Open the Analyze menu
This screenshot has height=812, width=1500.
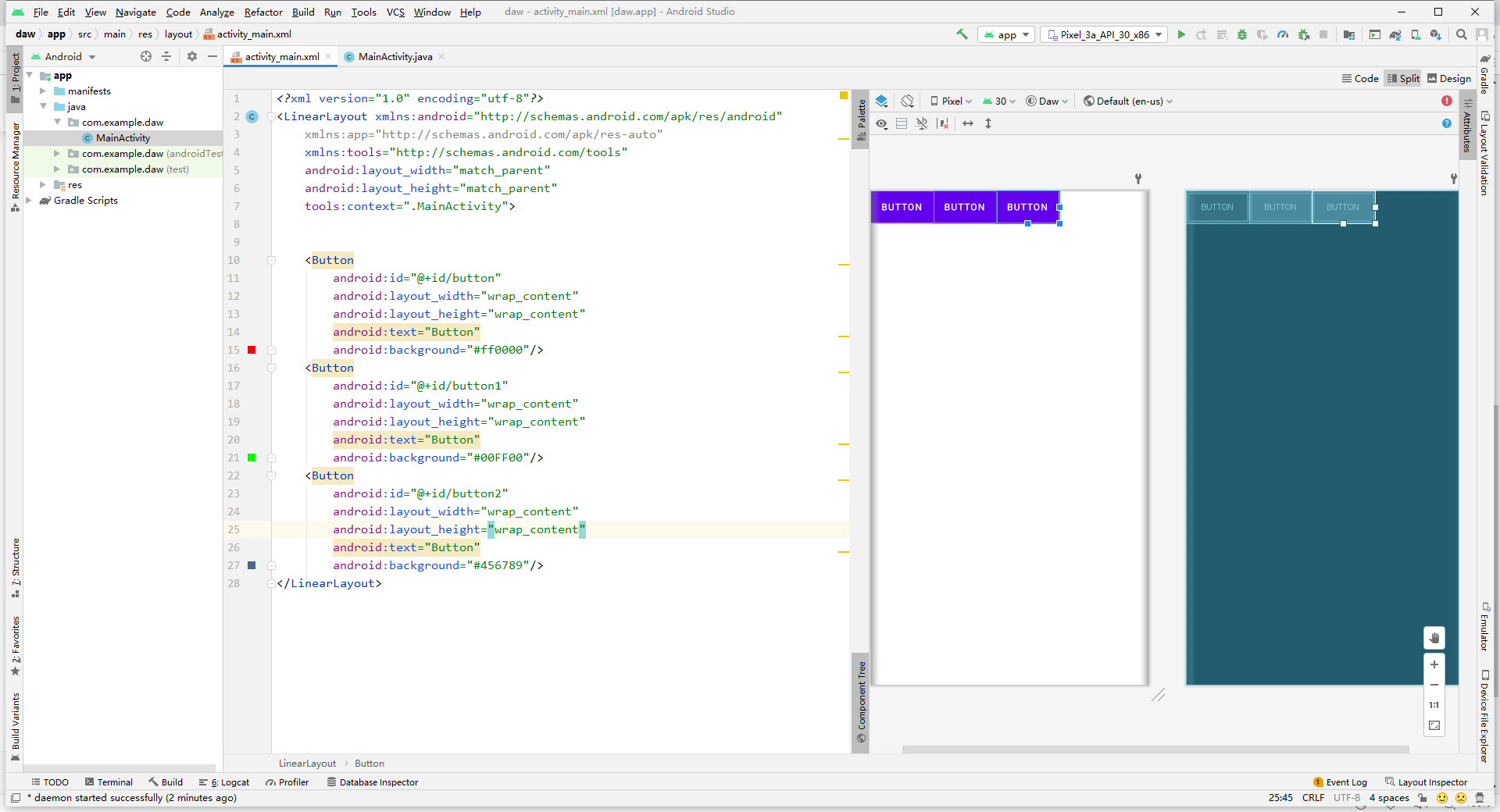pos(216,12)
